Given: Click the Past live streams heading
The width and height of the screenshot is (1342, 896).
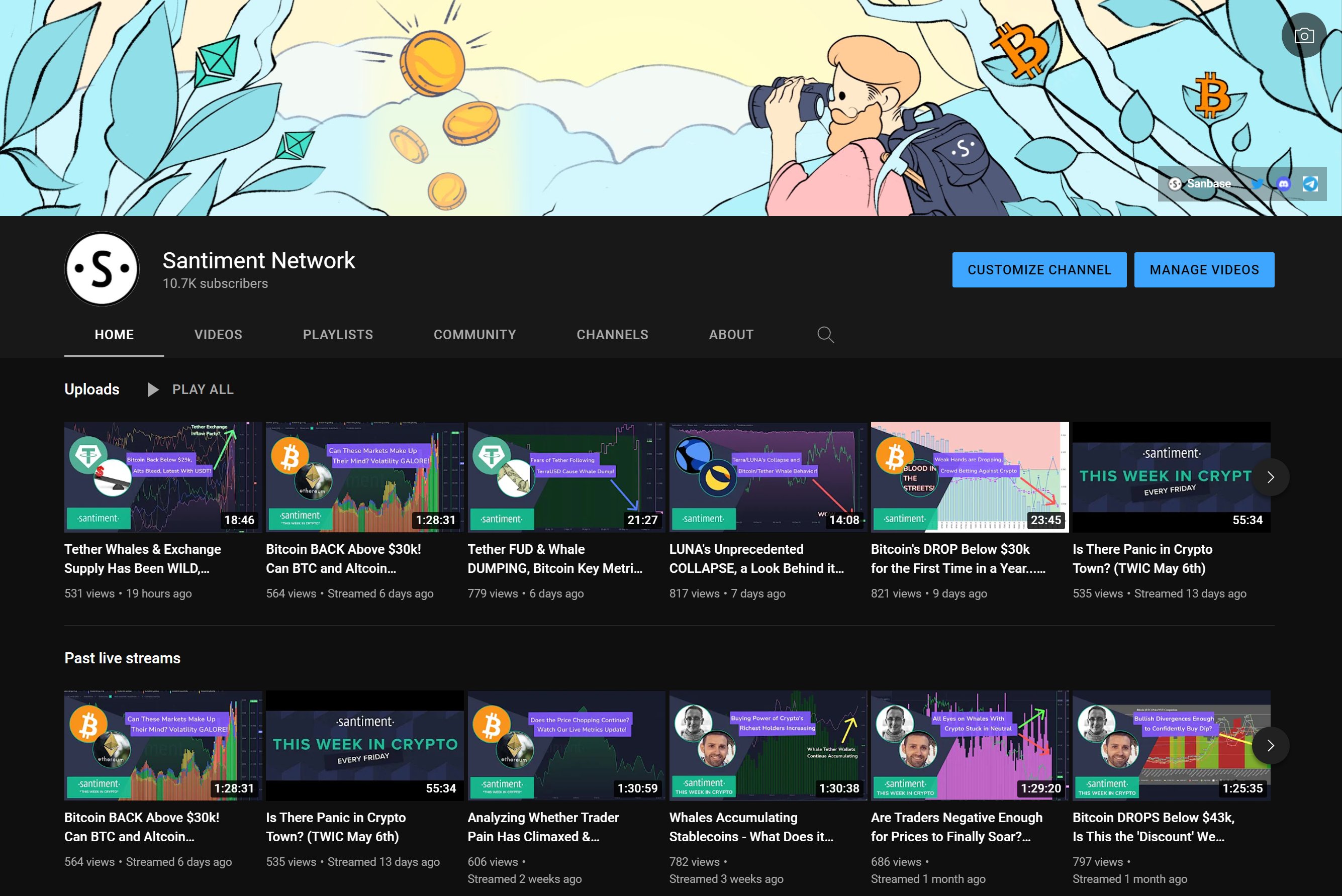Looking at the screenshot, I should pos(122,658).
